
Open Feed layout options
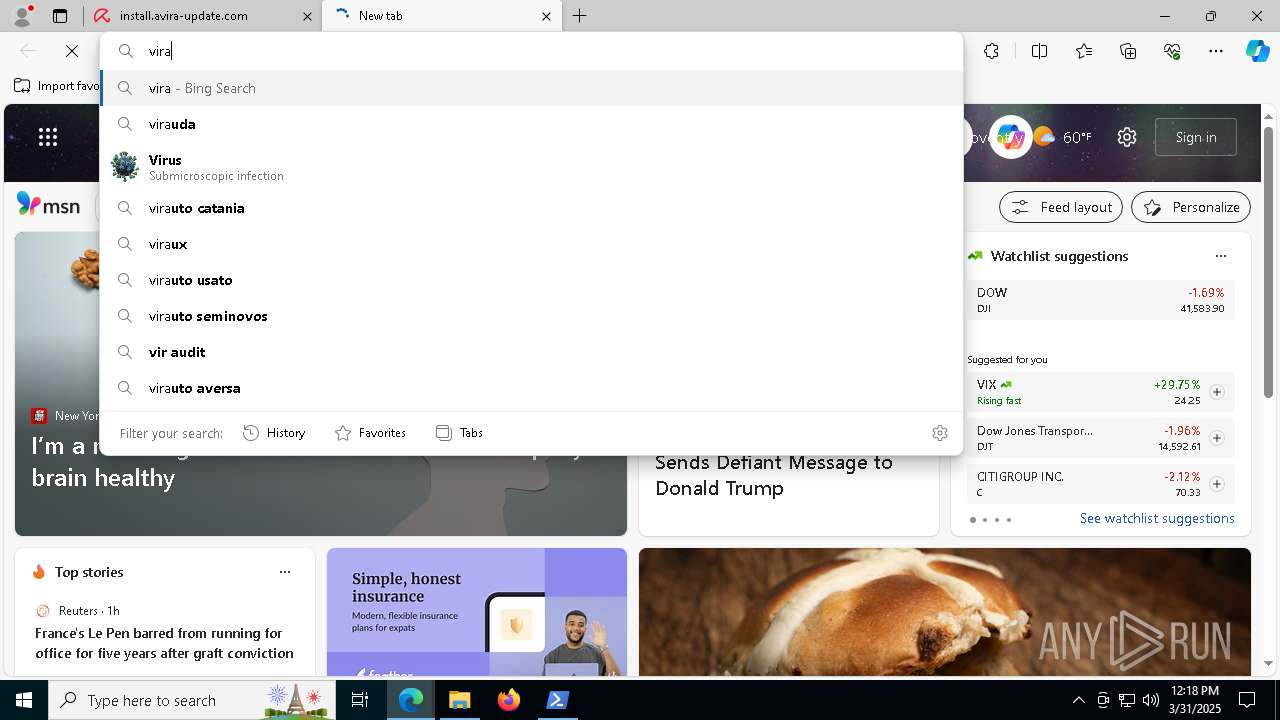tap(1061, 207)
